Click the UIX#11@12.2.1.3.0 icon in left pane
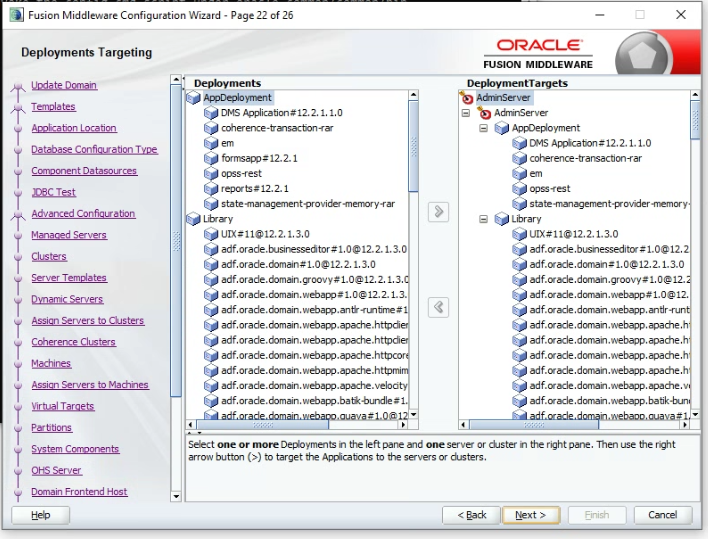Image resolution: width=708 pixels, height=539 pixels. [x=211, y=234]
